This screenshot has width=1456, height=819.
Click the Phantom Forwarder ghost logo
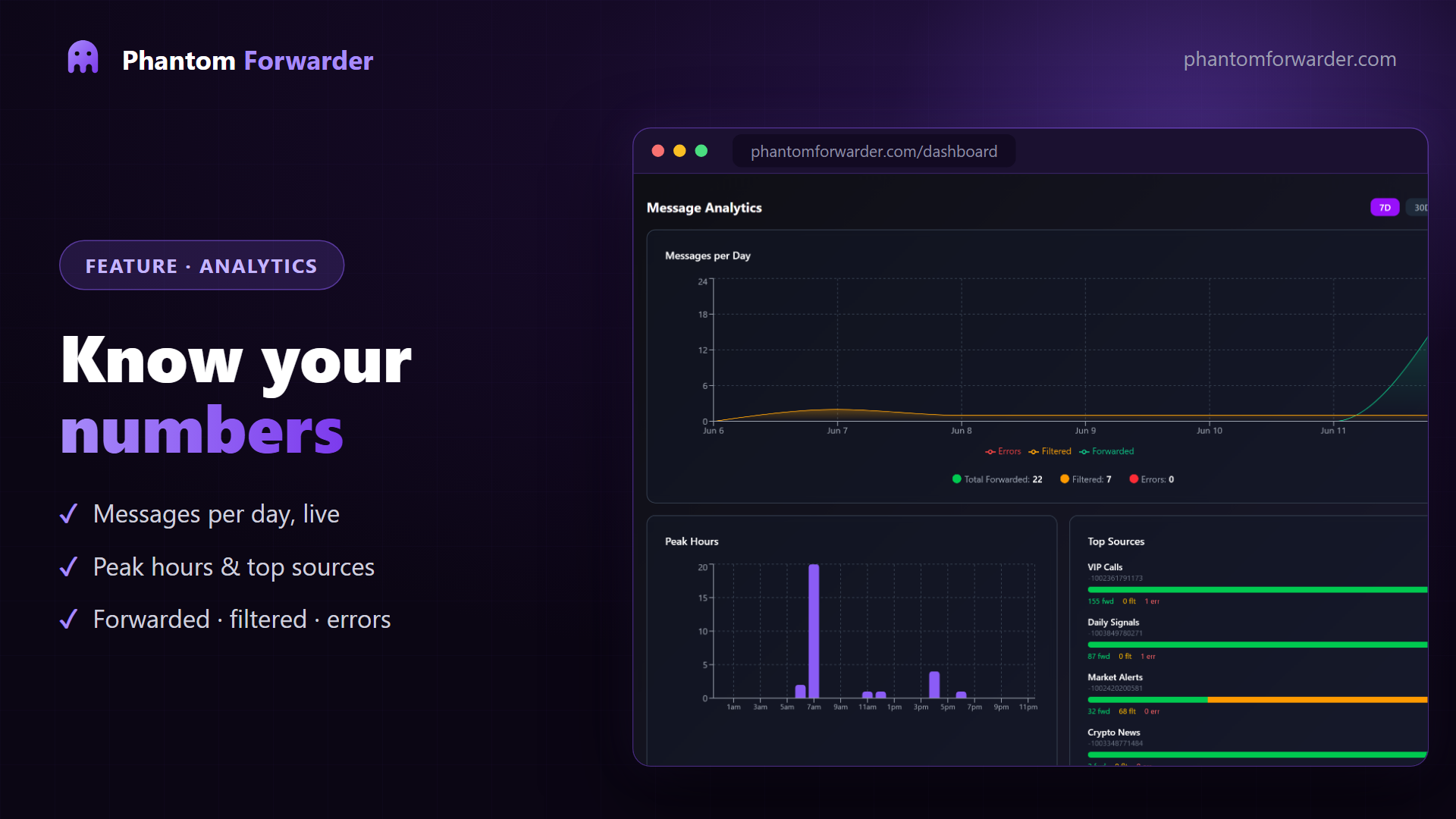click(x=83, y=58)
